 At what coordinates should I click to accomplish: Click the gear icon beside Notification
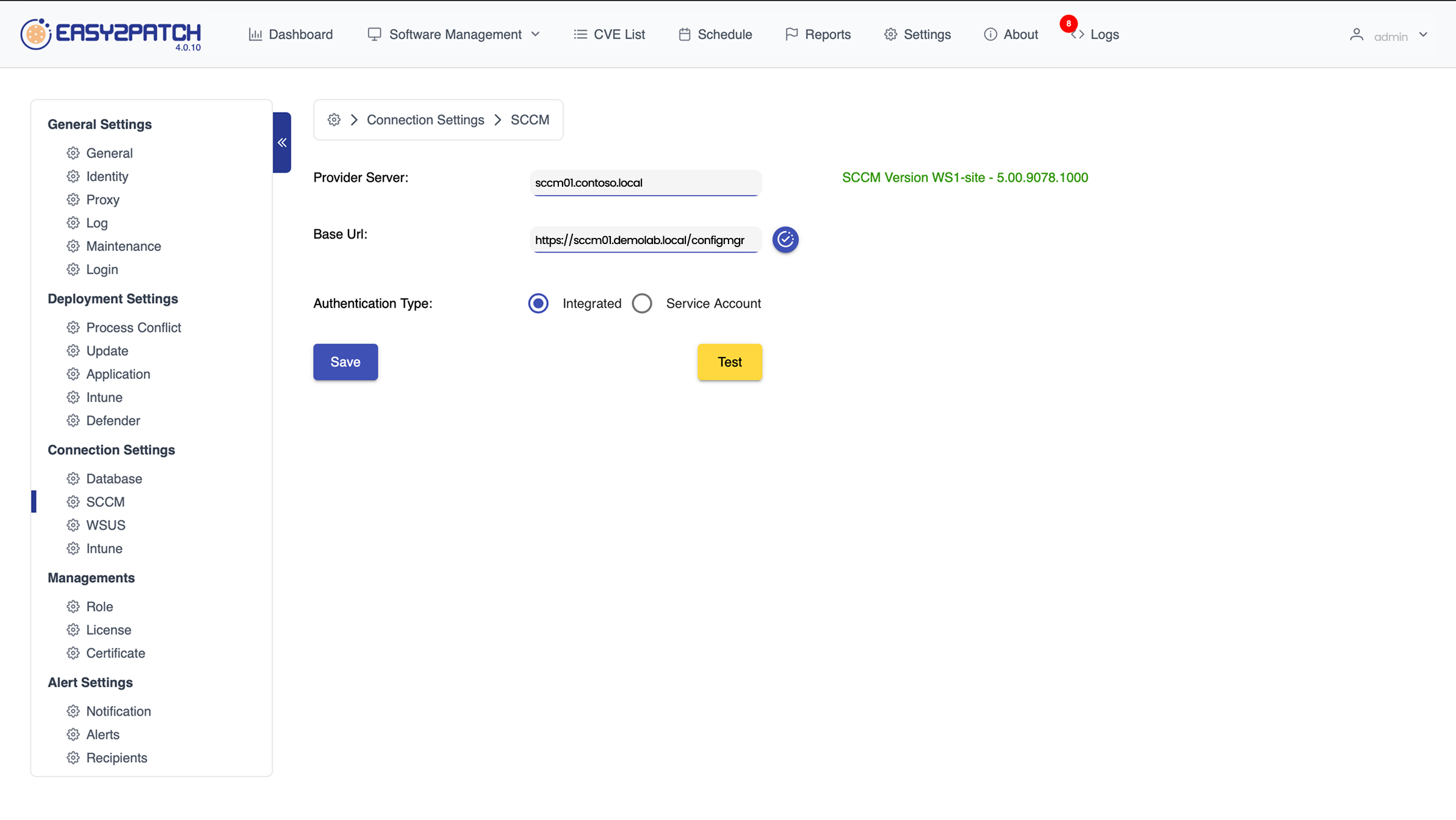(x=73, y=711)
